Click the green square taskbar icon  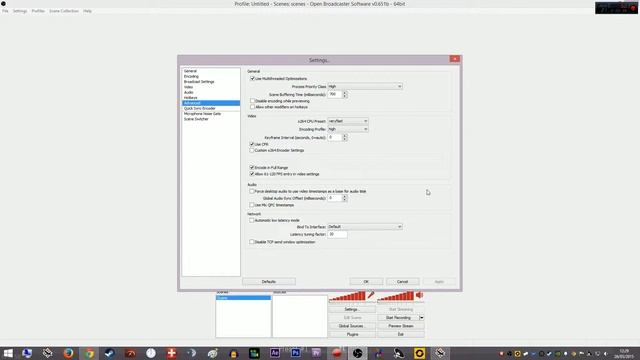[x=254, y=353]
